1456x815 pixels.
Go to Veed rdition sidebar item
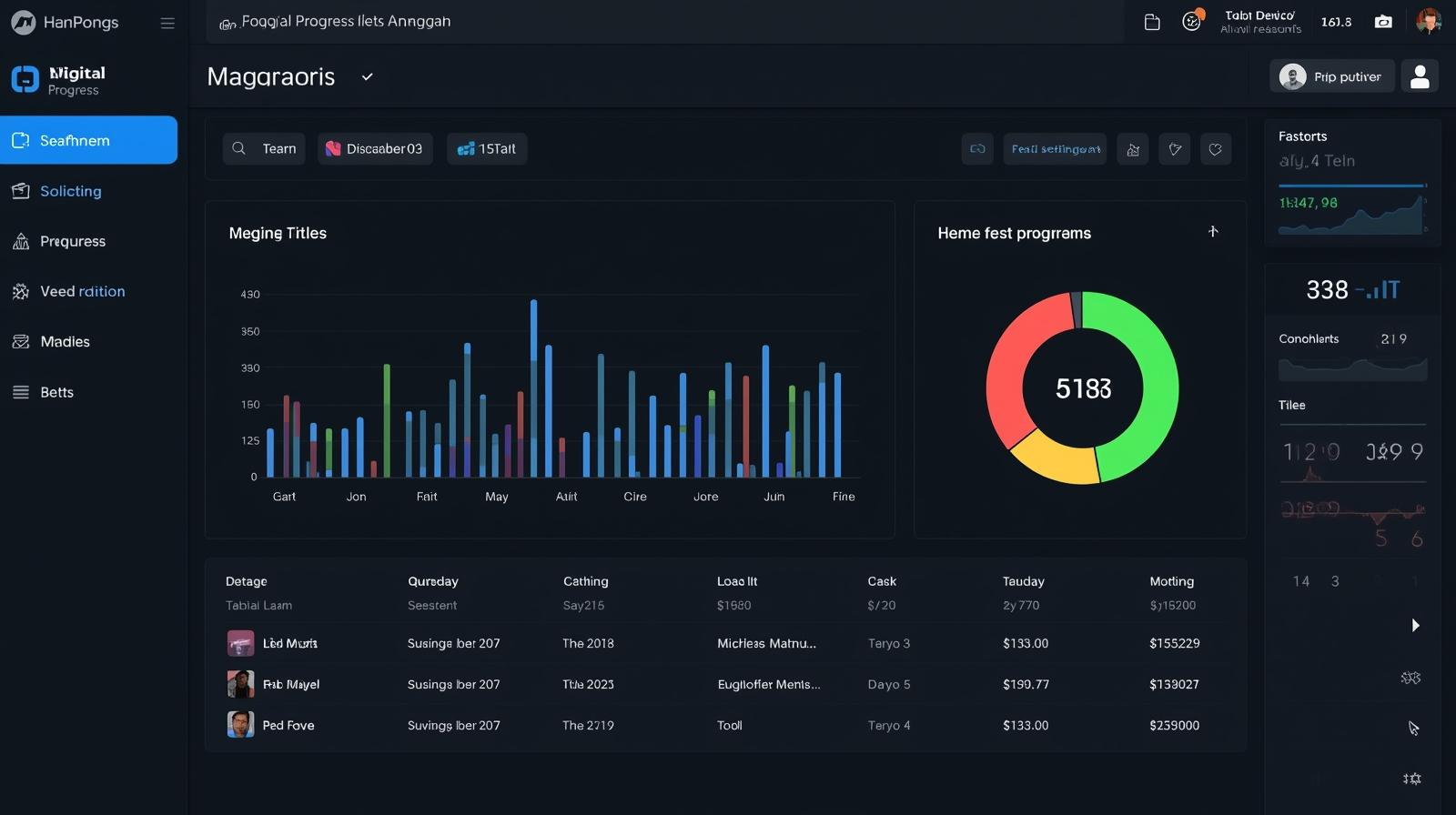click(x=82, y=291)
